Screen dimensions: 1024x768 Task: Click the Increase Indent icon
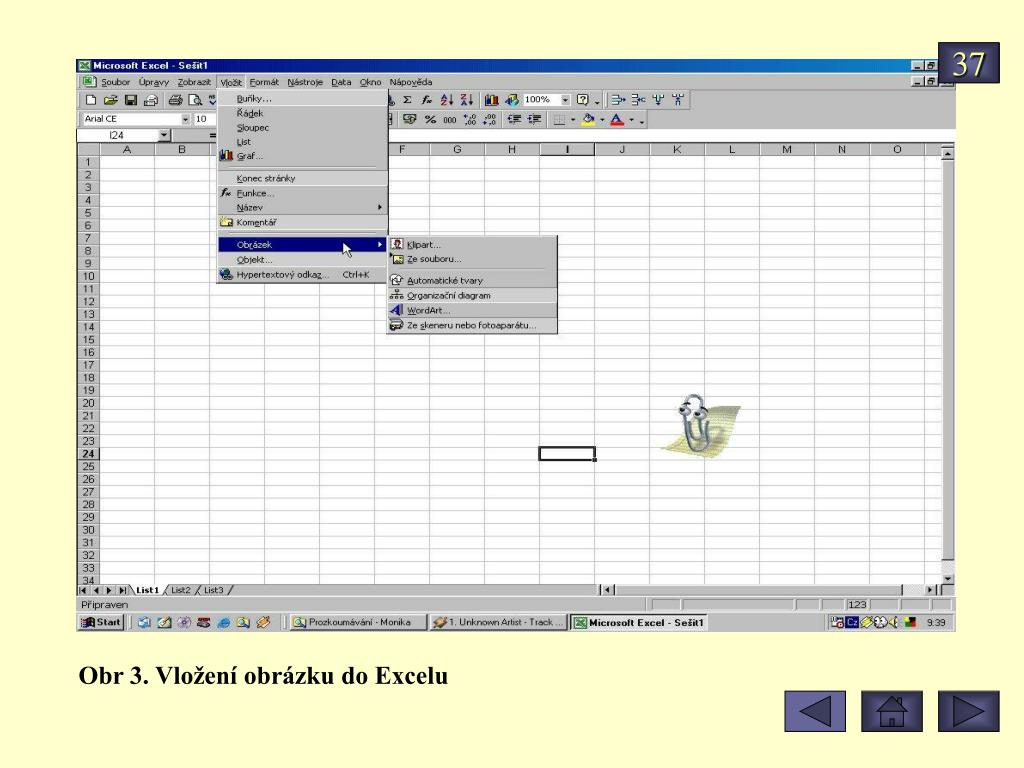[535, 120]
